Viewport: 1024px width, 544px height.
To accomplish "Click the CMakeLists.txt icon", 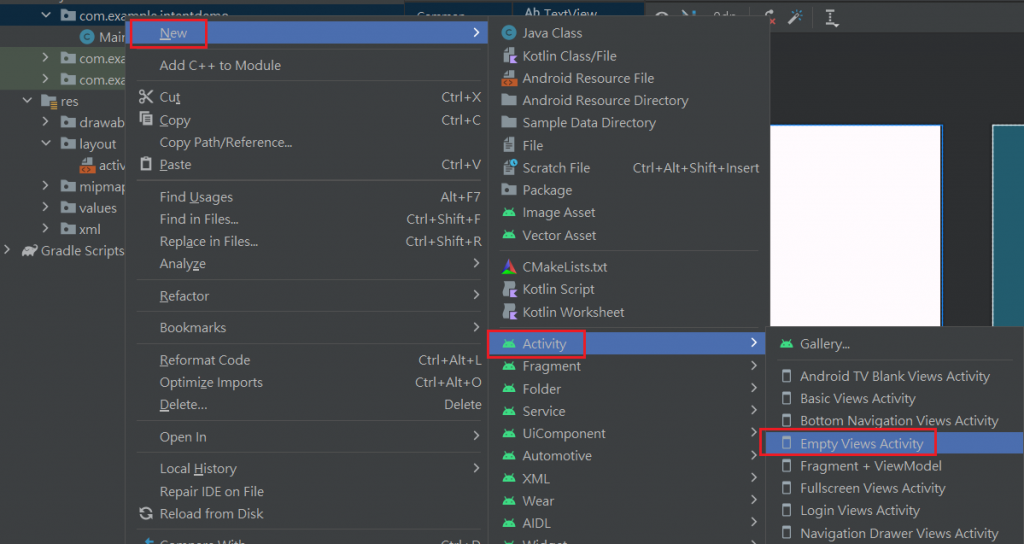I will click(x=509, y=266).
